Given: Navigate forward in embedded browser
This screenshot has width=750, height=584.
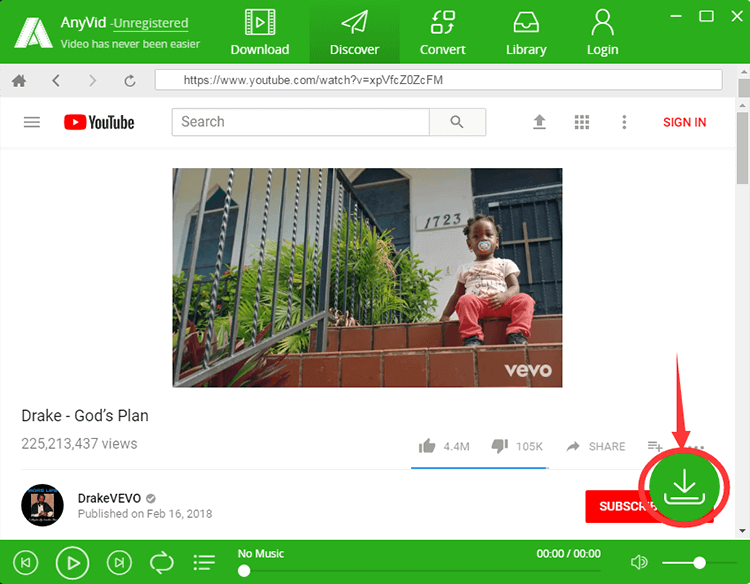Looking at the screenshot, I should 92,80.
